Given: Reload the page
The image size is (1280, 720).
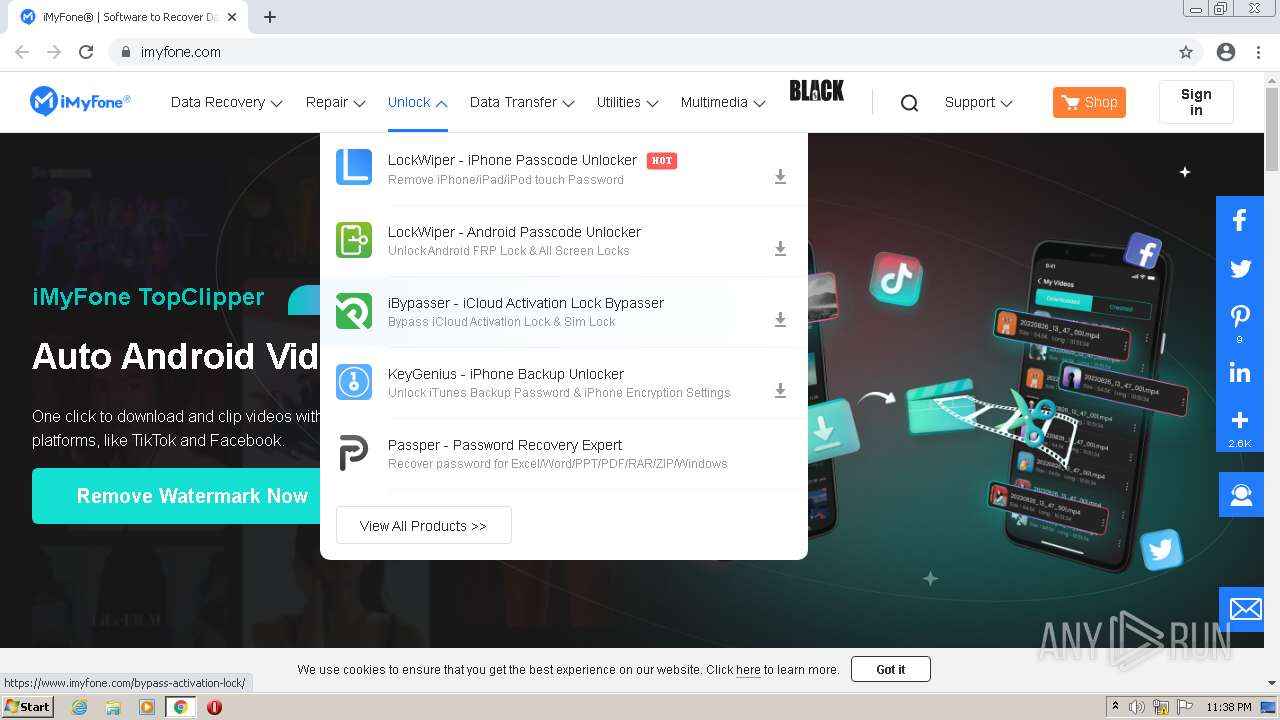Looking at the screenshot, I should point(86,52).
